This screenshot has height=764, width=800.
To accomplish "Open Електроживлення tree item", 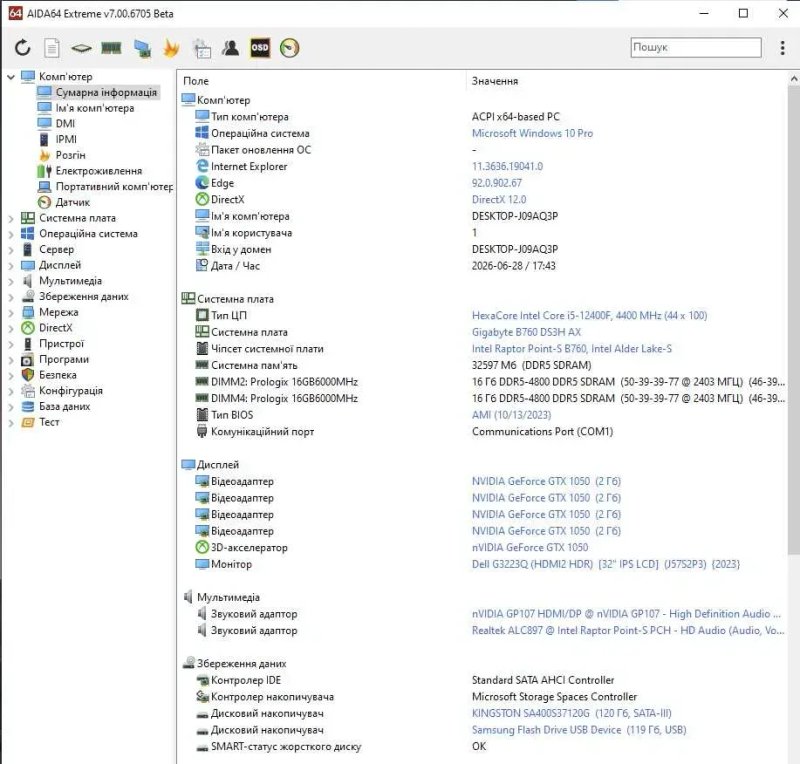I will (98, 170).
